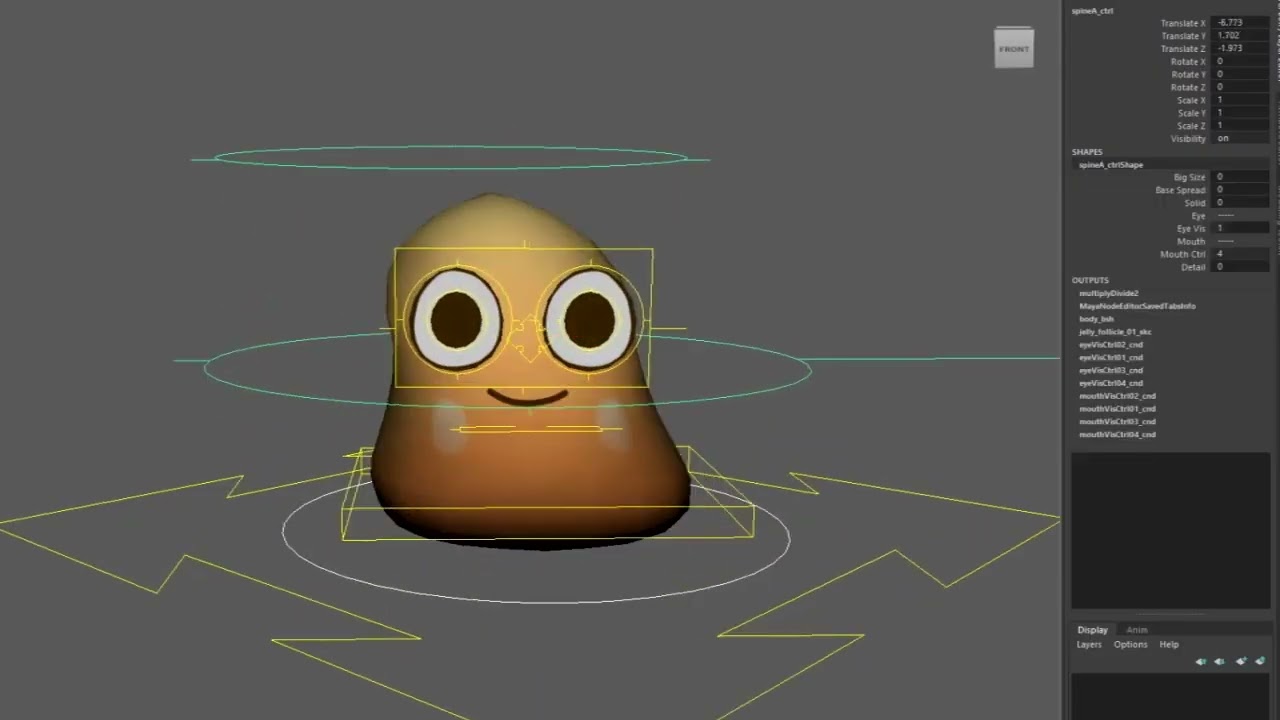The height and width of the screenshot is (720, 1280).
Task: Click the FRONT view cube in the viewport
Action: pyautogui.click(x=1013, y=49)
